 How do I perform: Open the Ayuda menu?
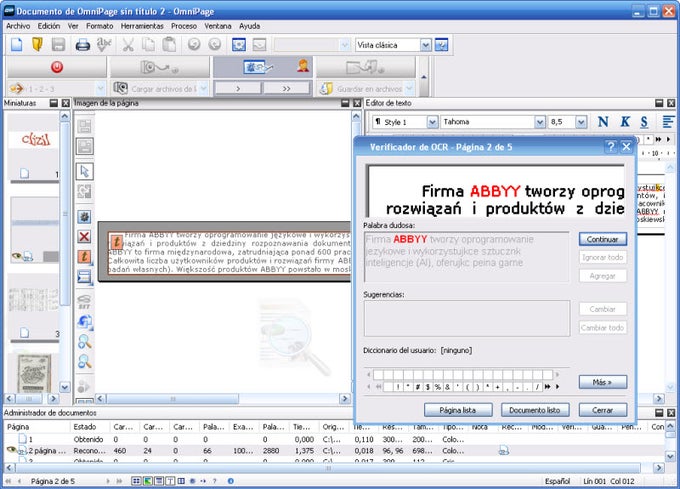click(x=249, y=26)
